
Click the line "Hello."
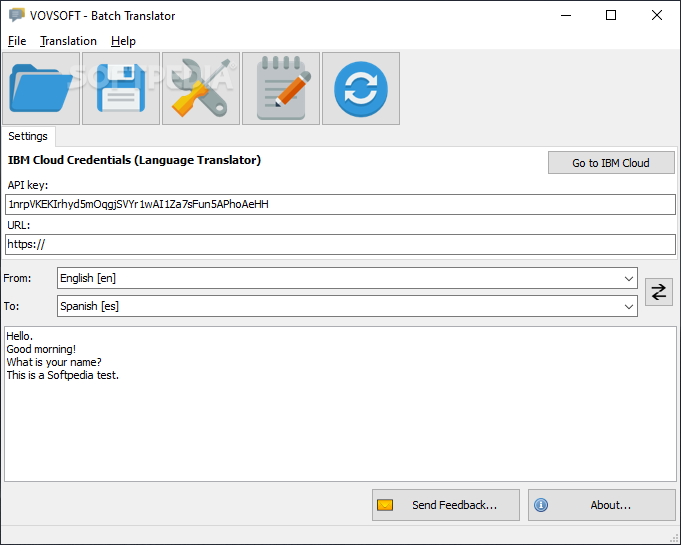click(20, 336)
